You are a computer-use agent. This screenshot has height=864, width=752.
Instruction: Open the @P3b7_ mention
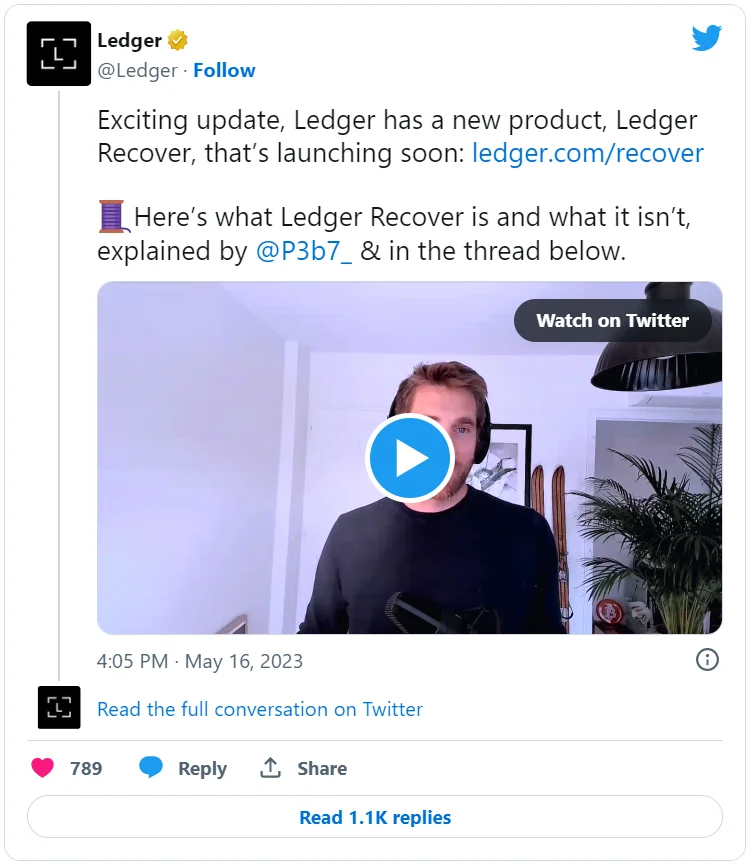point(305,251)
